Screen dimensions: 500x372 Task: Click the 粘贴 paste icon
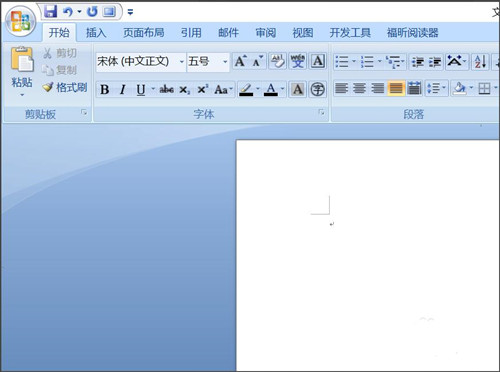pos(22,60)
